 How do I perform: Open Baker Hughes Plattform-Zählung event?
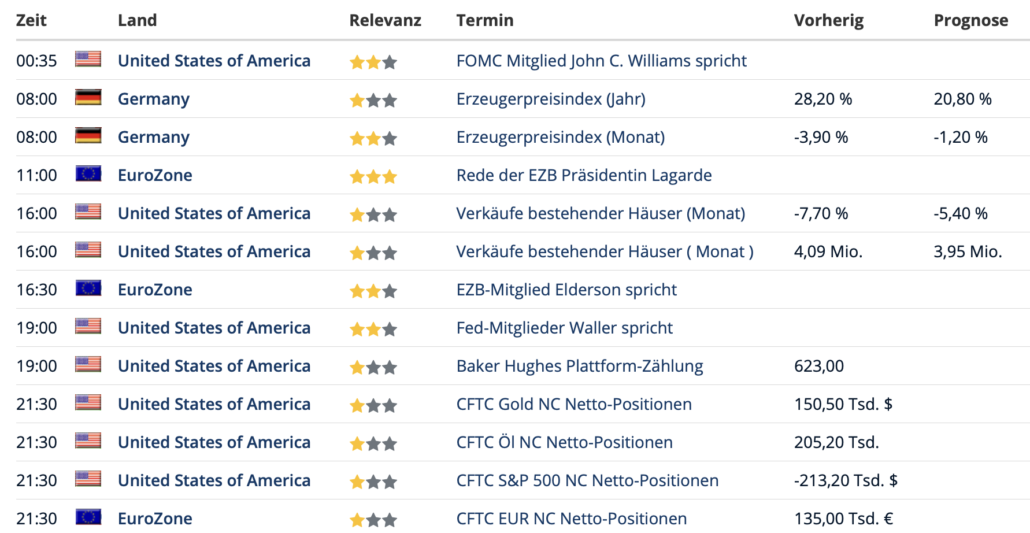(x=579, y=366)
